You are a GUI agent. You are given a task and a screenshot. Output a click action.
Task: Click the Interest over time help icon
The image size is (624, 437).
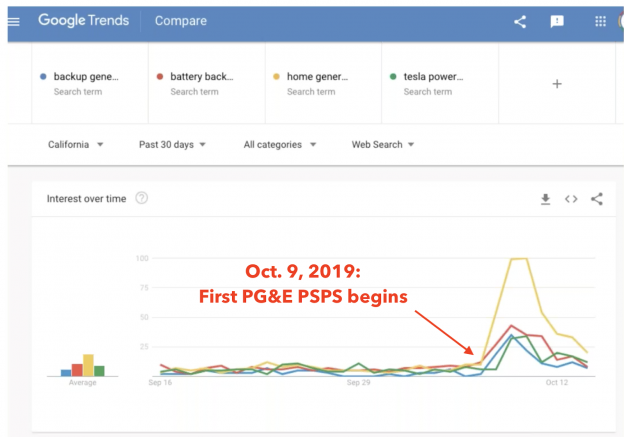coord(142,198)
